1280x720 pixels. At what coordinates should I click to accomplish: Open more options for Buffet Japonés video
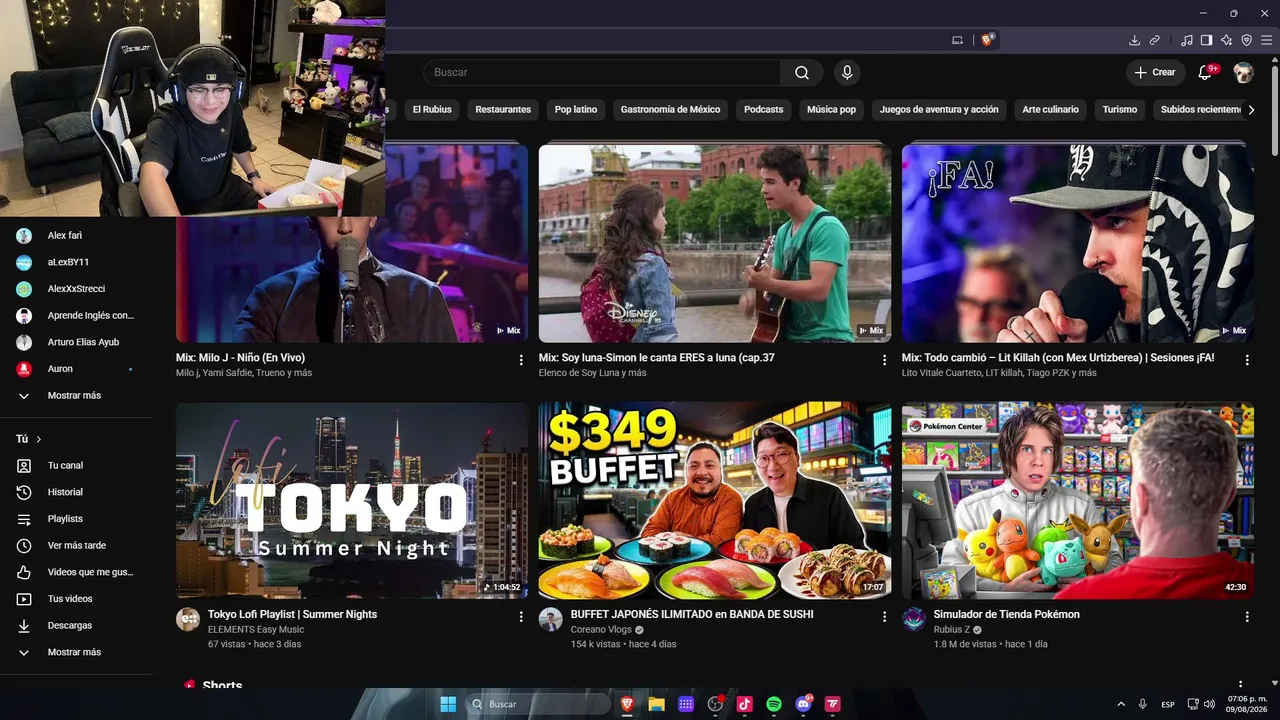click(884, 617)
